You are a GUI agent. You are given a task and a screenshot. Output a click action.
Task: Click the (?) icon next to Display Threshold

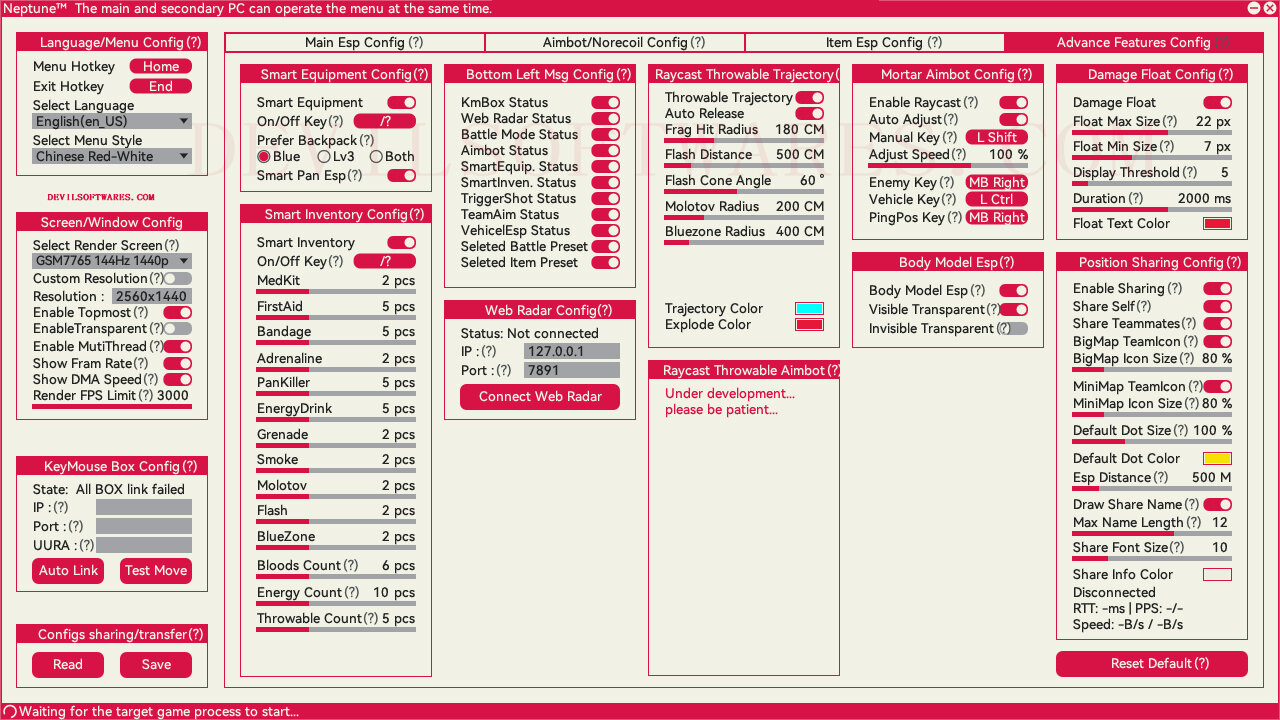pos(1189,173)
